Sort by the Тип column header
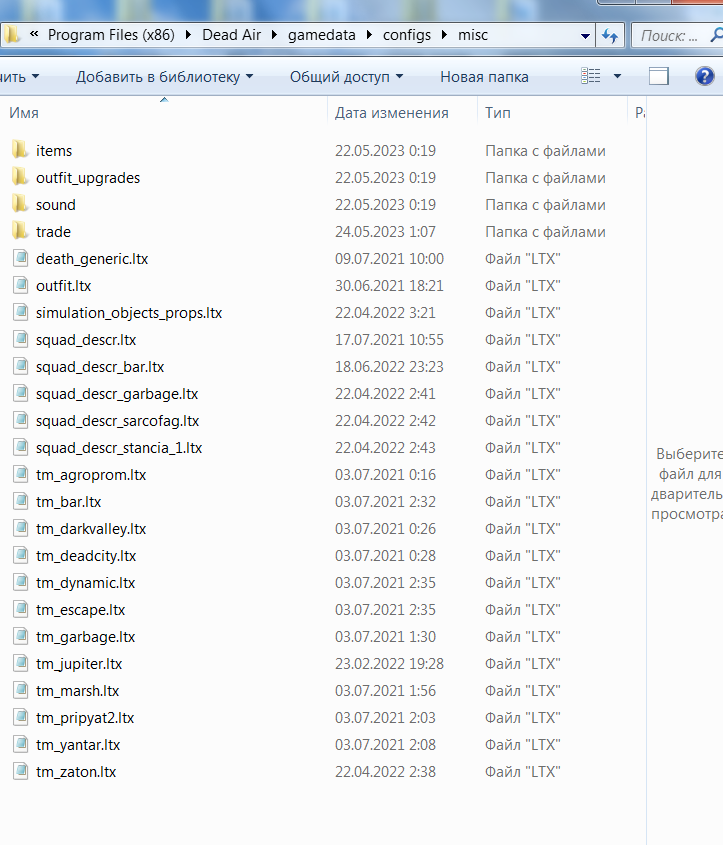723x845 pixels. (553, 113)
